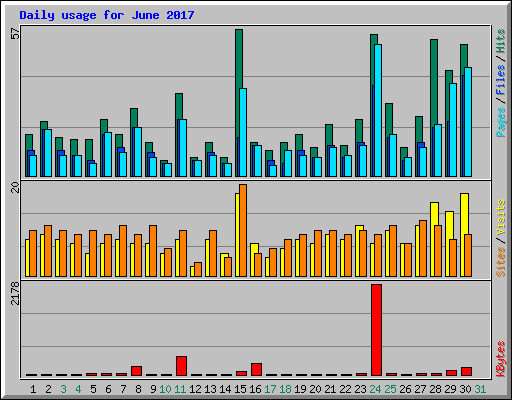The width and height of the screenshot is (512, 400).
Task: Click the 'Visits' legend label
Action: coord(501,218)
